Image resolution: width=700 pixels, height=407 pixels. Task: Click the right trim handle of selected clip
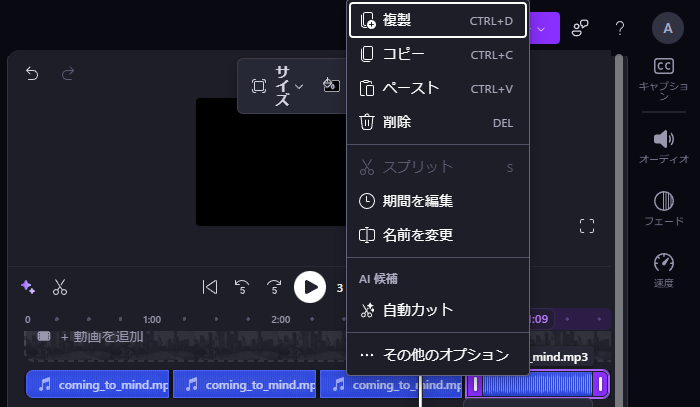pyautogui.click(x=600, y=384)
